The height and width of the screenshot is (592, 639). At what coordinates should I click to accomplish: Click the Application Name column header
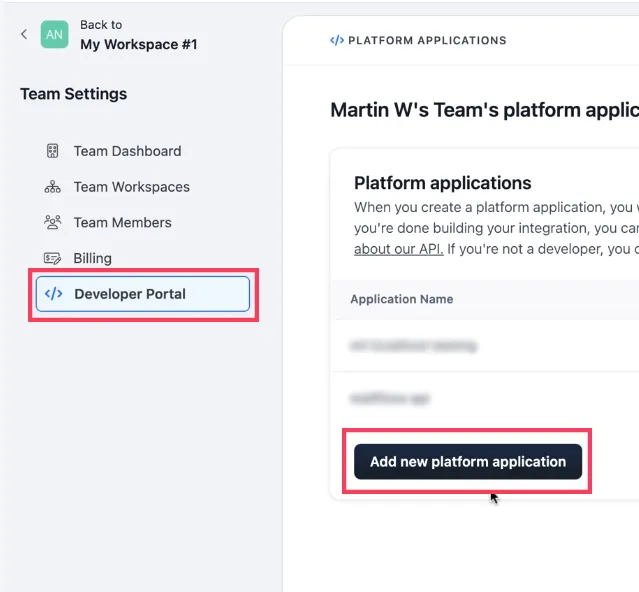(402, 299)
